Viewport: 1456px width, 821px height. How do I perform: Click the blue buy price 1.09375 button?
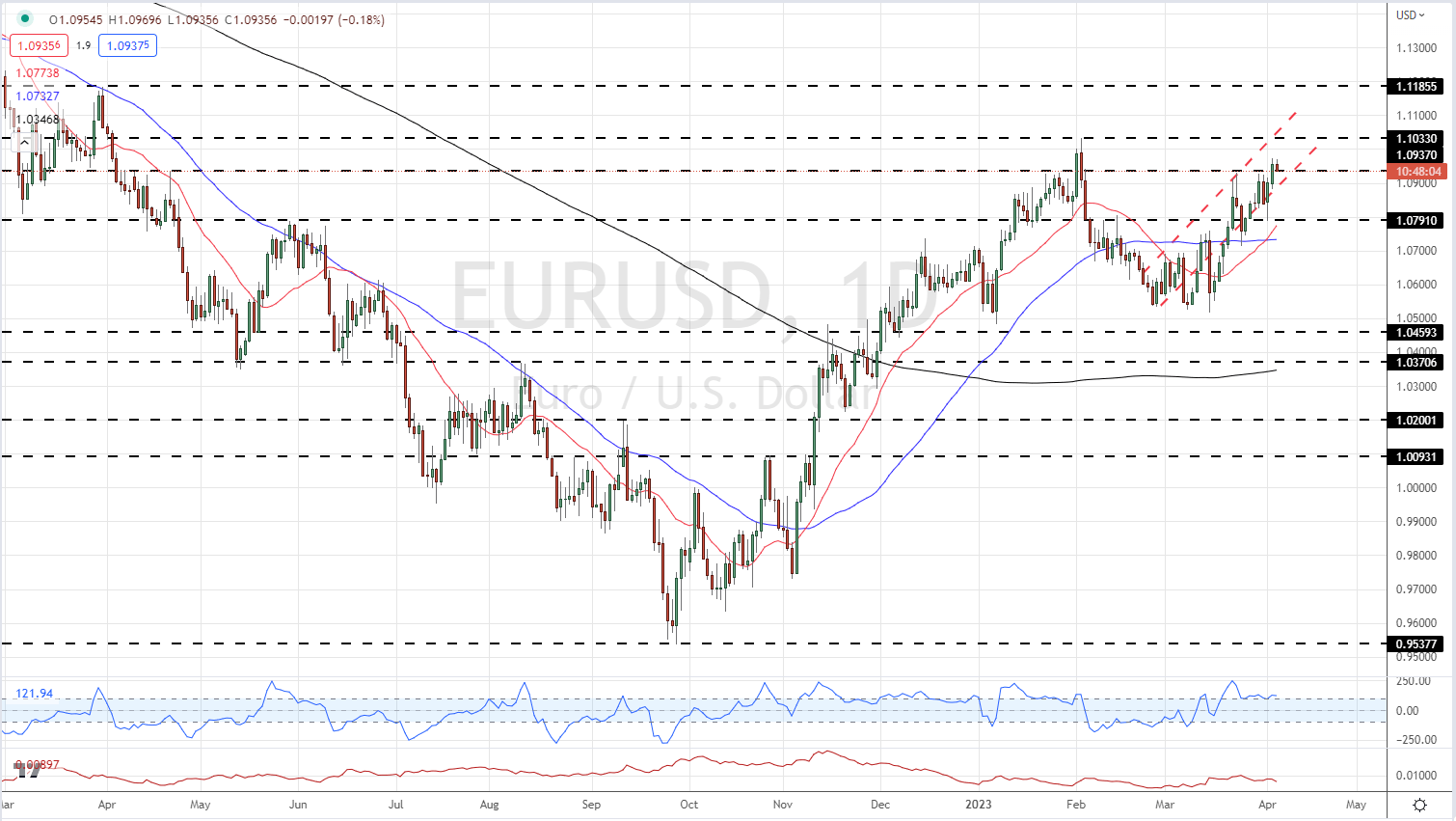coord(127,45)
